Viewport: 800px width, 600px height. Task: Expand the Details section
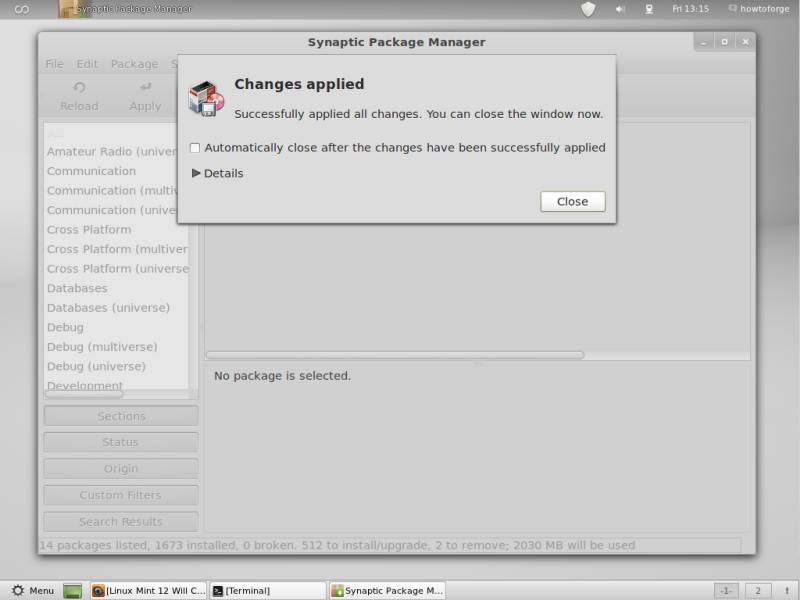click(x=217, y=173)
